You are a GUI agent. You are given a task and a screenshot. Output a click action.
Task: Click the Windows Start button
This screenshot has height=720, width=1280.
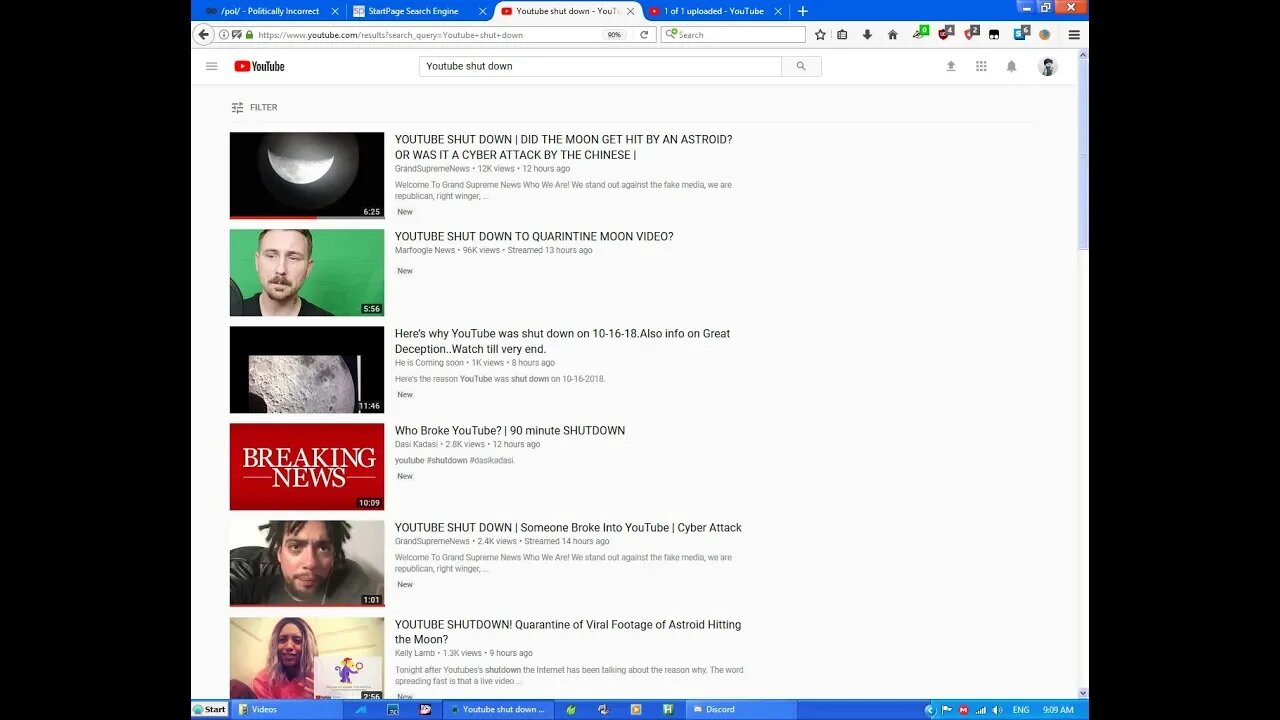pyautogui.click(x=210, y=709)
